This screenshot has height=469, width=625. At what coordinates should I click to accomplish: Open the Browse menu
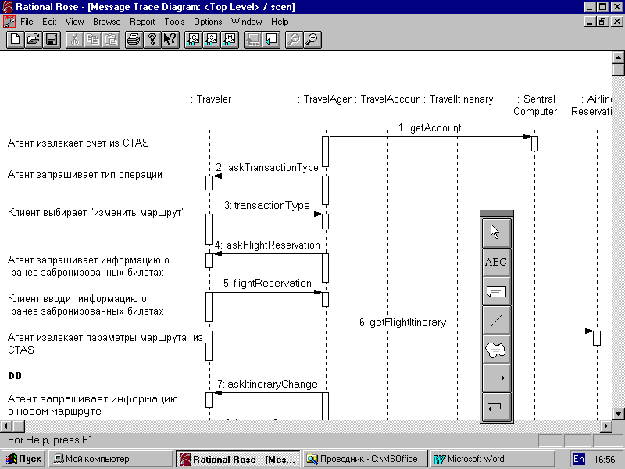(x=107, y=21)
